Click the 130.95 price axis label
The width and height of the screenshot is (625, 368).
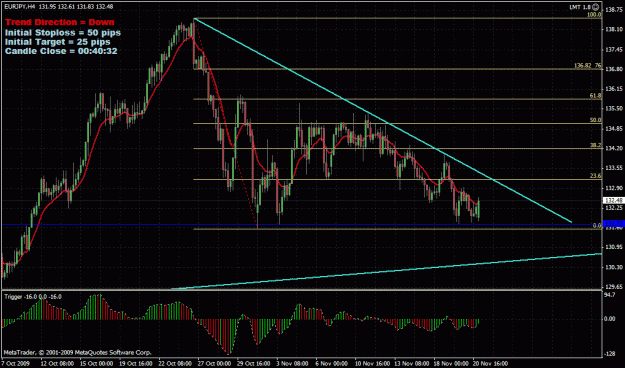tap(614, 247)
